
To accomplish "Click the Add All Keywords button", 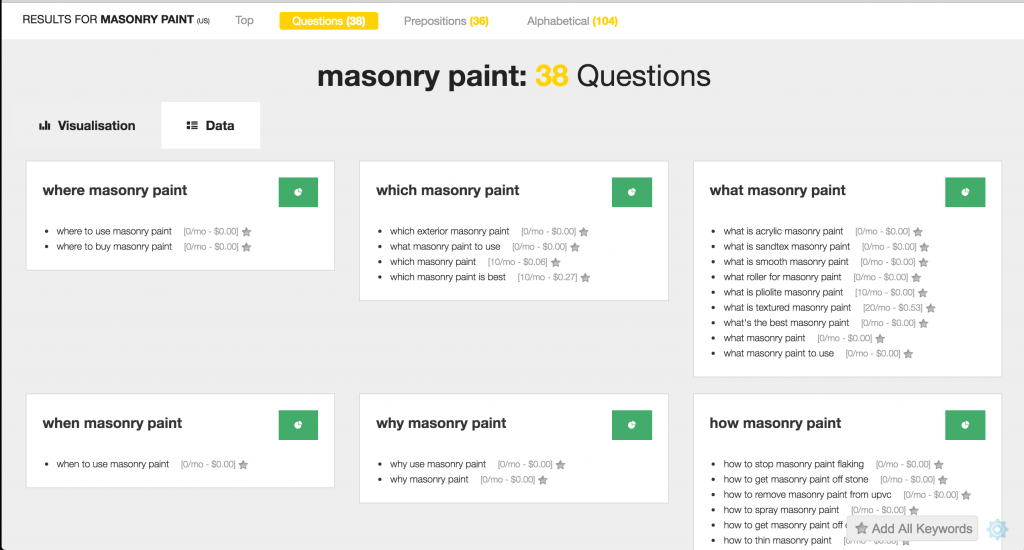I will point(913,529).
